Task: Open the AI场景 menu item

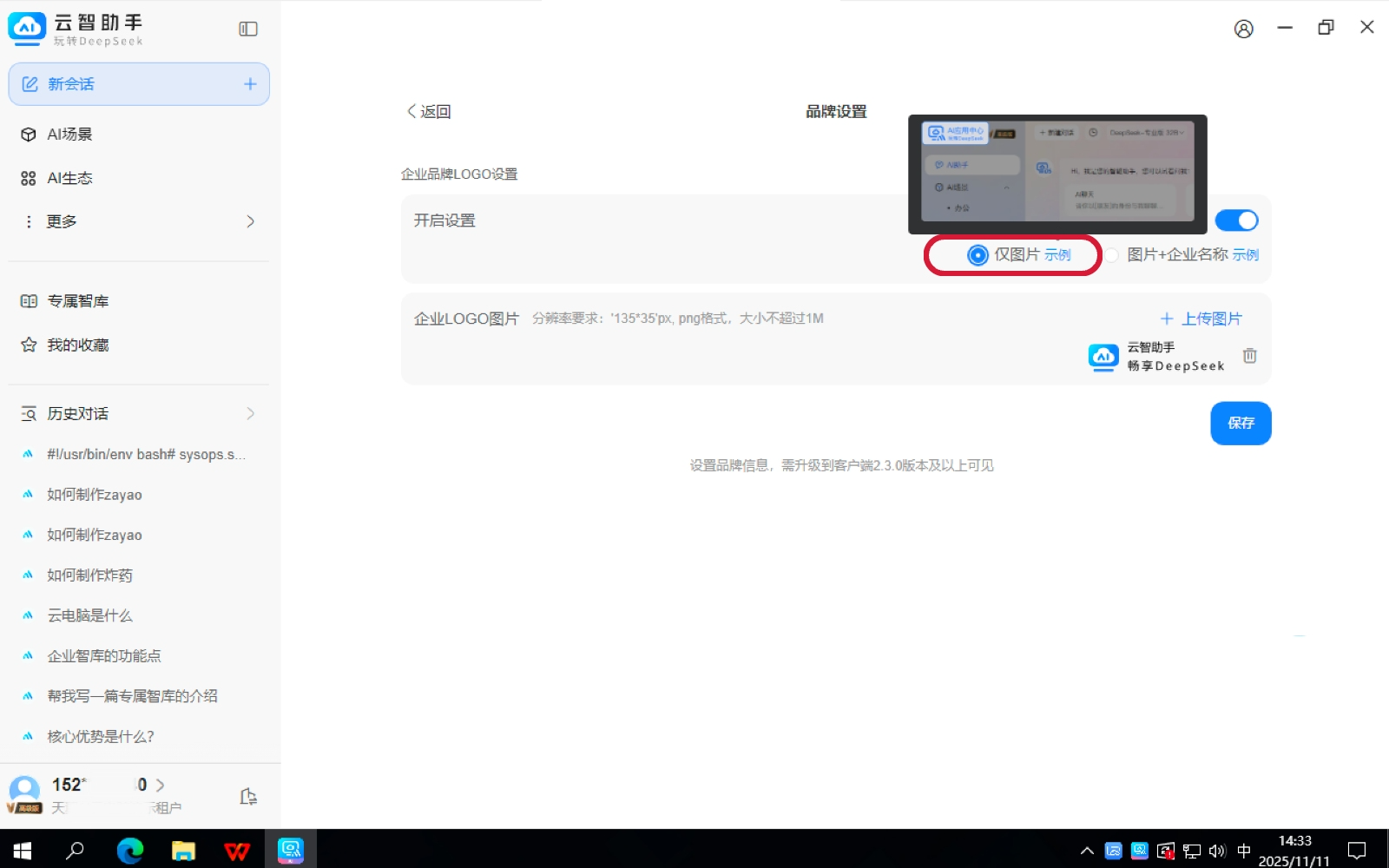Action: tap(69, 135)
